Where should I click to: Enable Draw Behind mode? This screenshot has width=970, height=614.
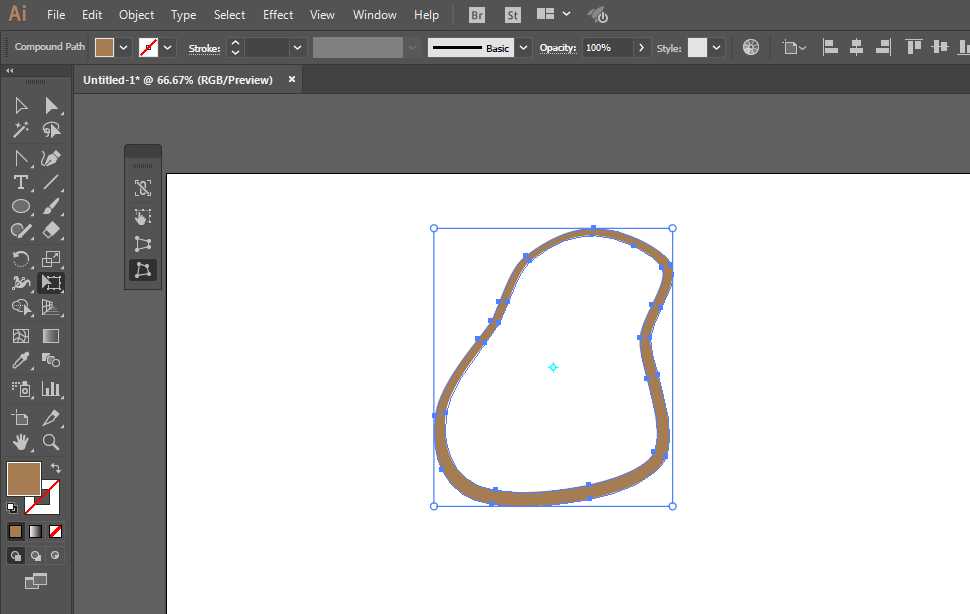point(36,556)
